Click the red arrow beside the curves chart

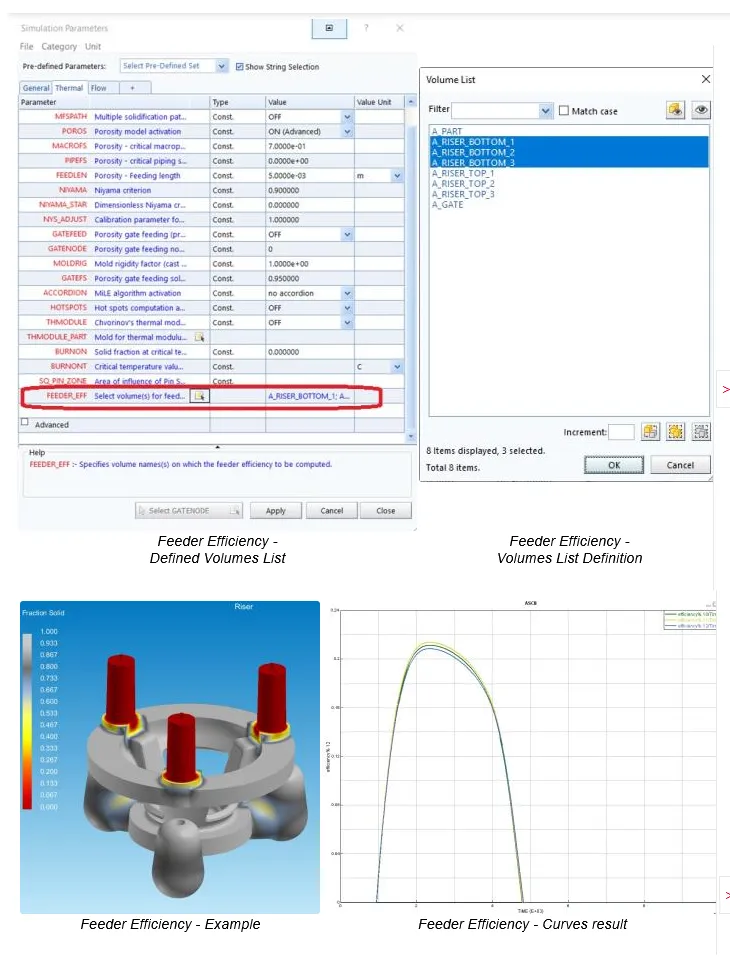(x=727, y=895)
